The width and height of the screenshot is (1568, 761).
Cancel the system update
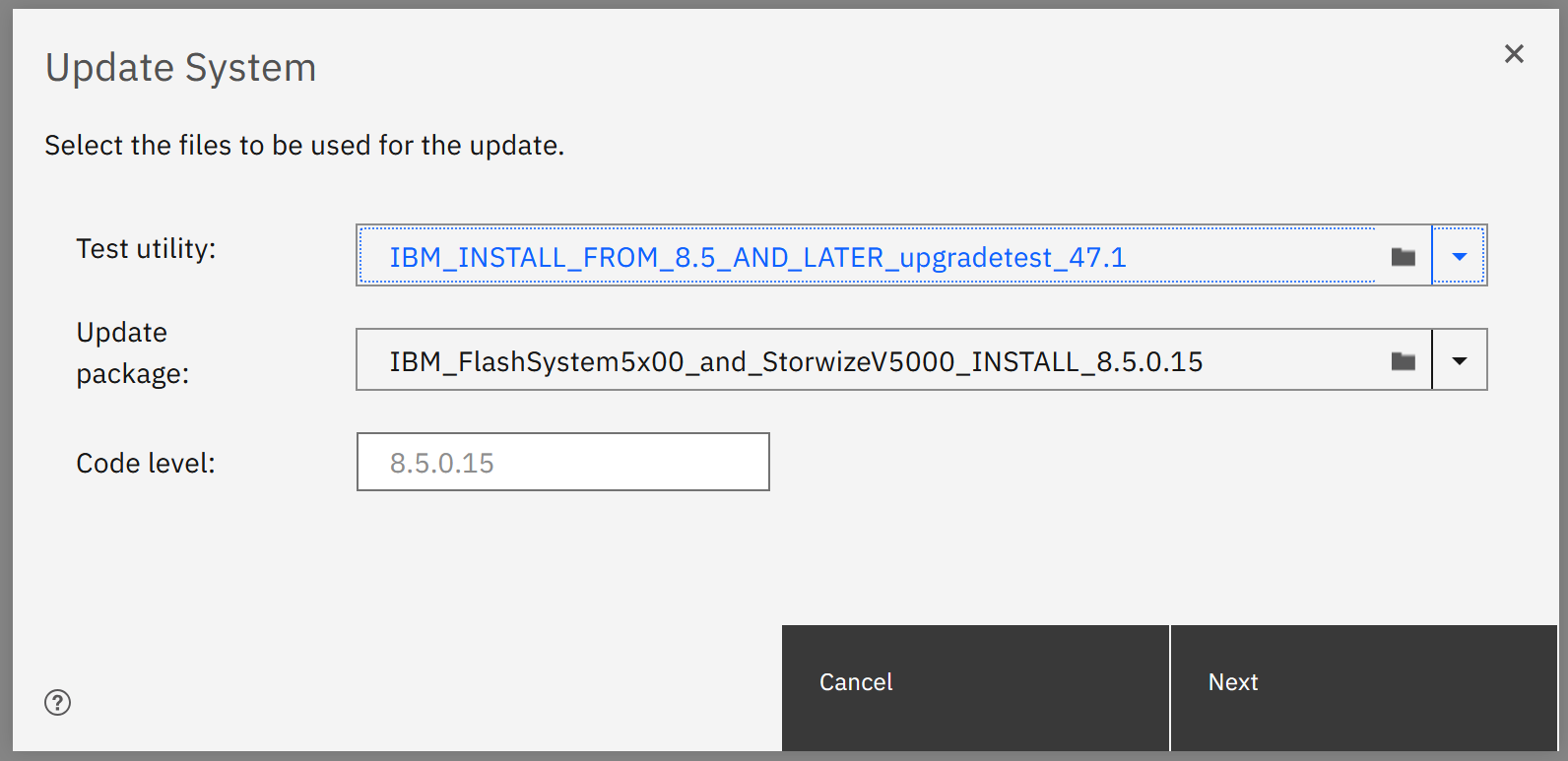975,688
